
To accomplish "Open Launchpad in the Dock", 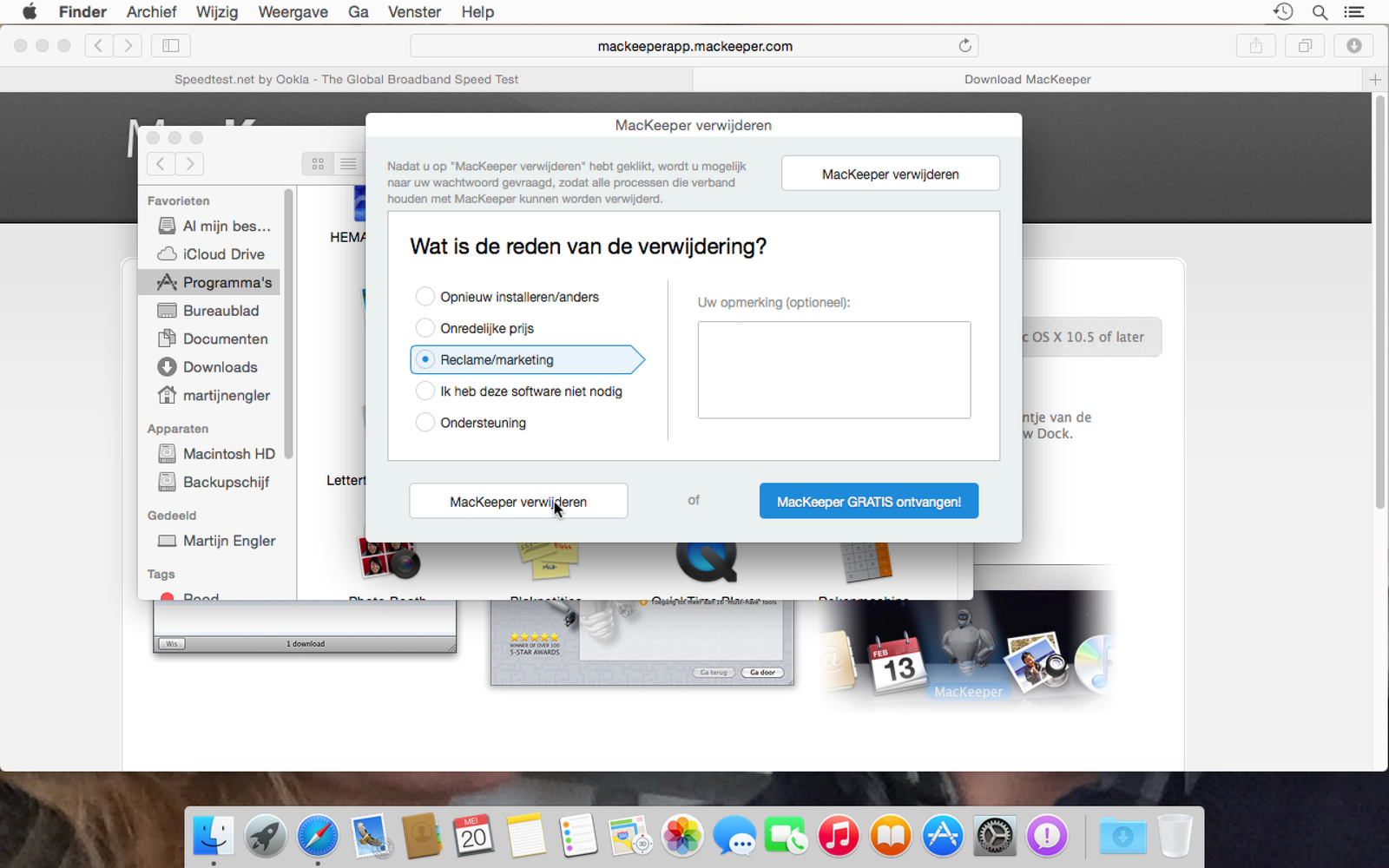I will (x=266, y=836).
